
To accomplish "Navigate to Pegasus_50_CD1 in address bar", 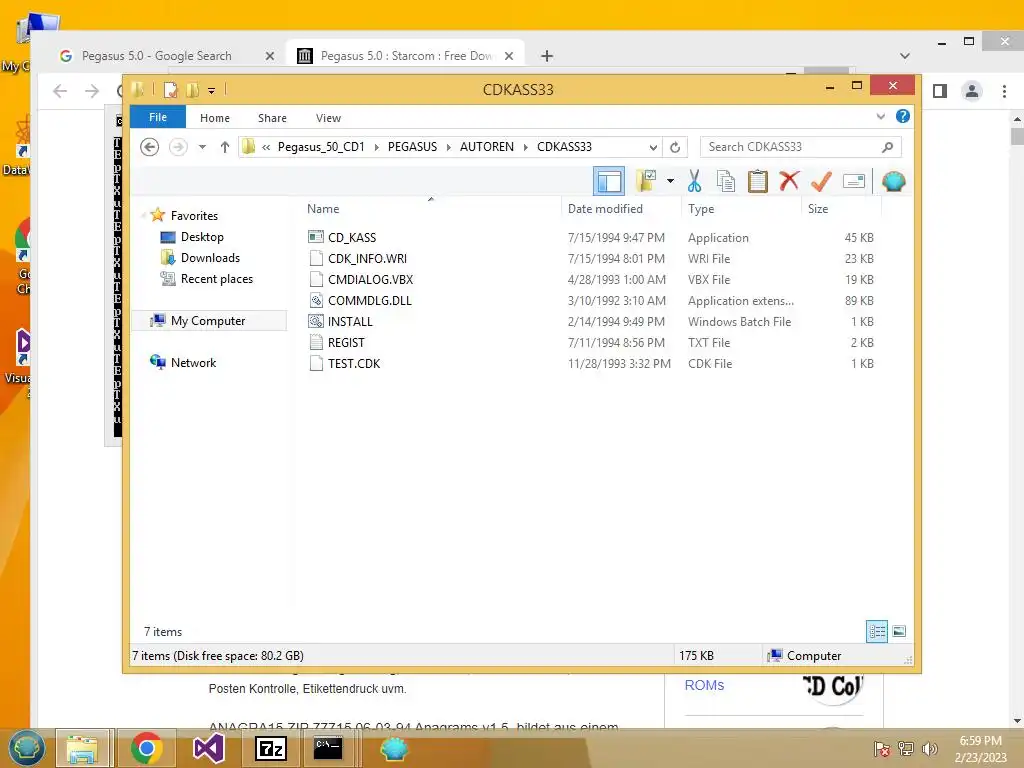I will pyautogui.click(x=321, y=147).
